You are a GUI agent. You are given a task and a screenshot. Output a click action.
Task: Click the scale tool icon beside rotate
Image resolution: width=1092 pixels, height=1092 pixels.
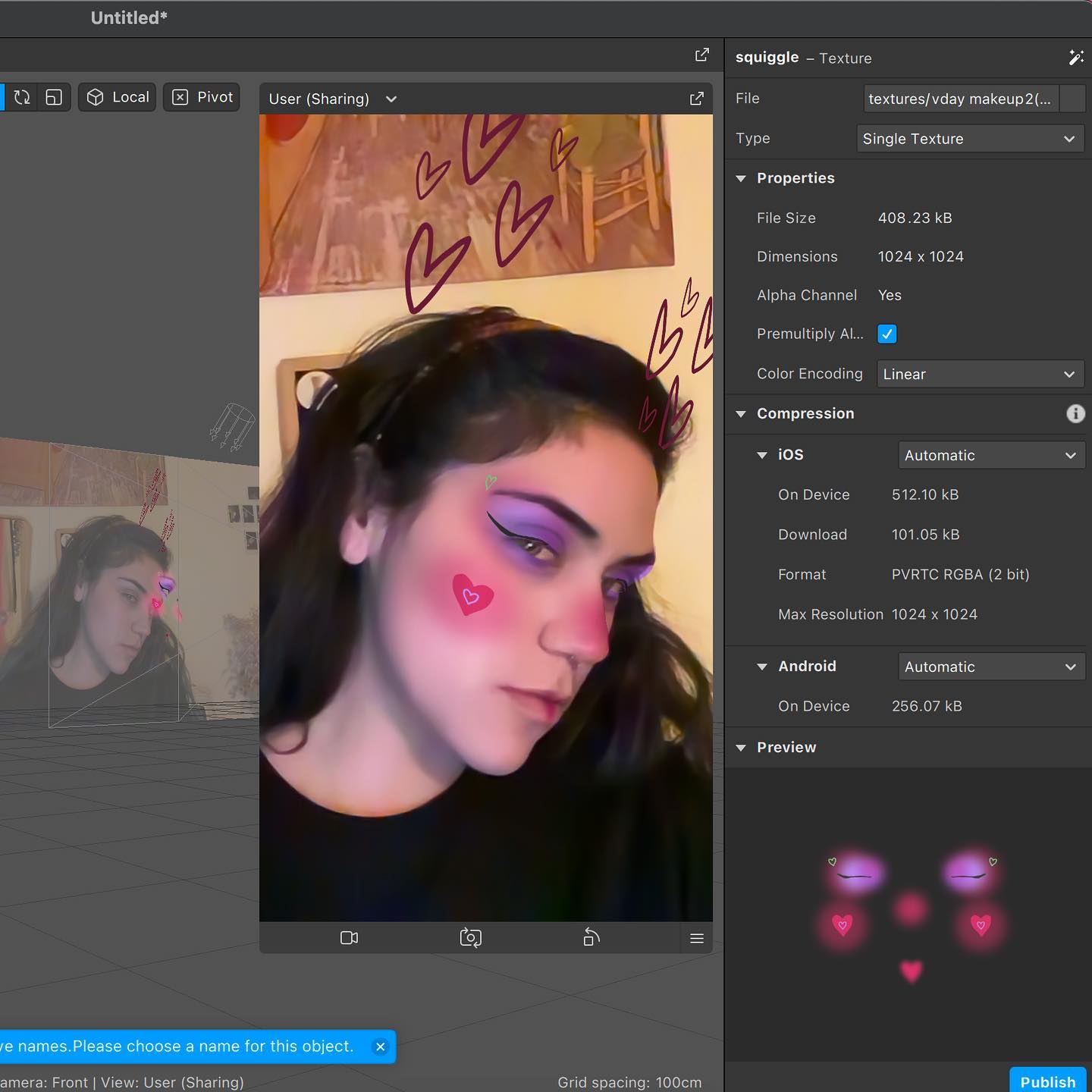coord(54,97)
